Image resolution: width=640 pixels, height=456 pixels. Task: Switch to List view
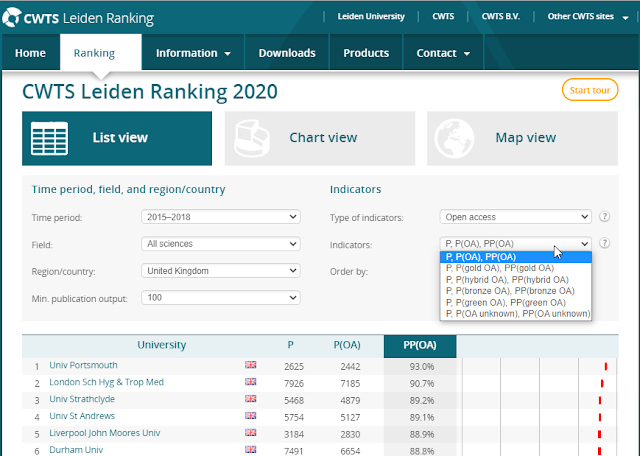click(x=117, y=138)
